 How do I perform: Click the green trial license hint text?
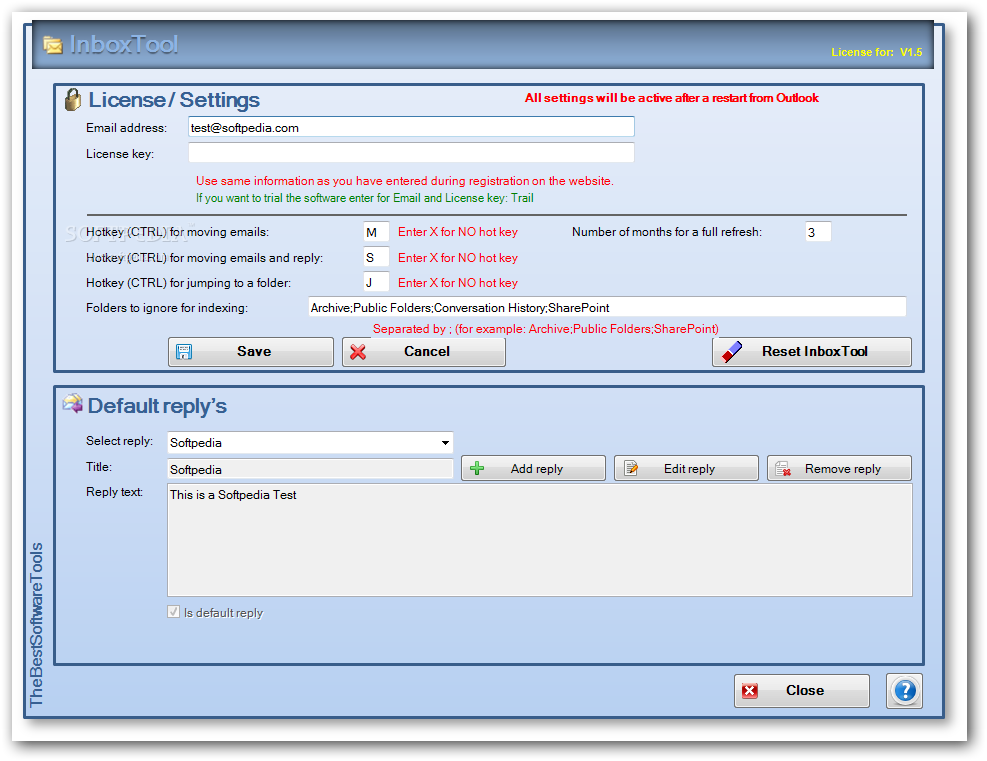coord(364,198)
